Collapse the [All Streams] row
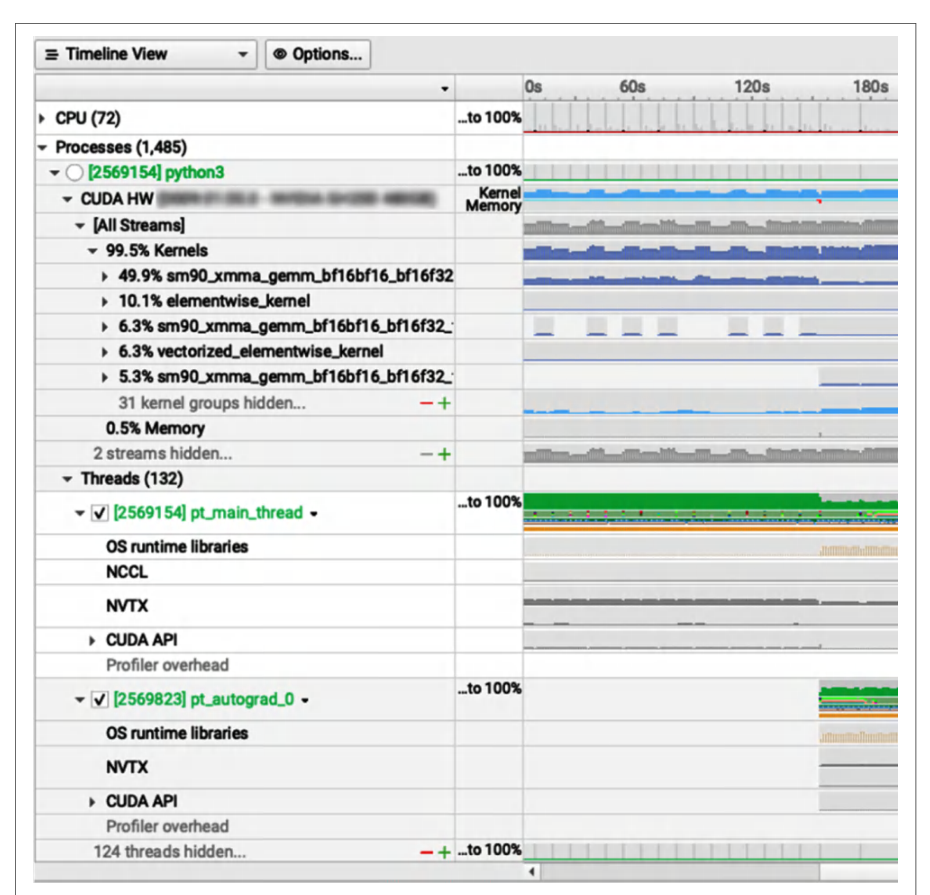 (80, 225)
